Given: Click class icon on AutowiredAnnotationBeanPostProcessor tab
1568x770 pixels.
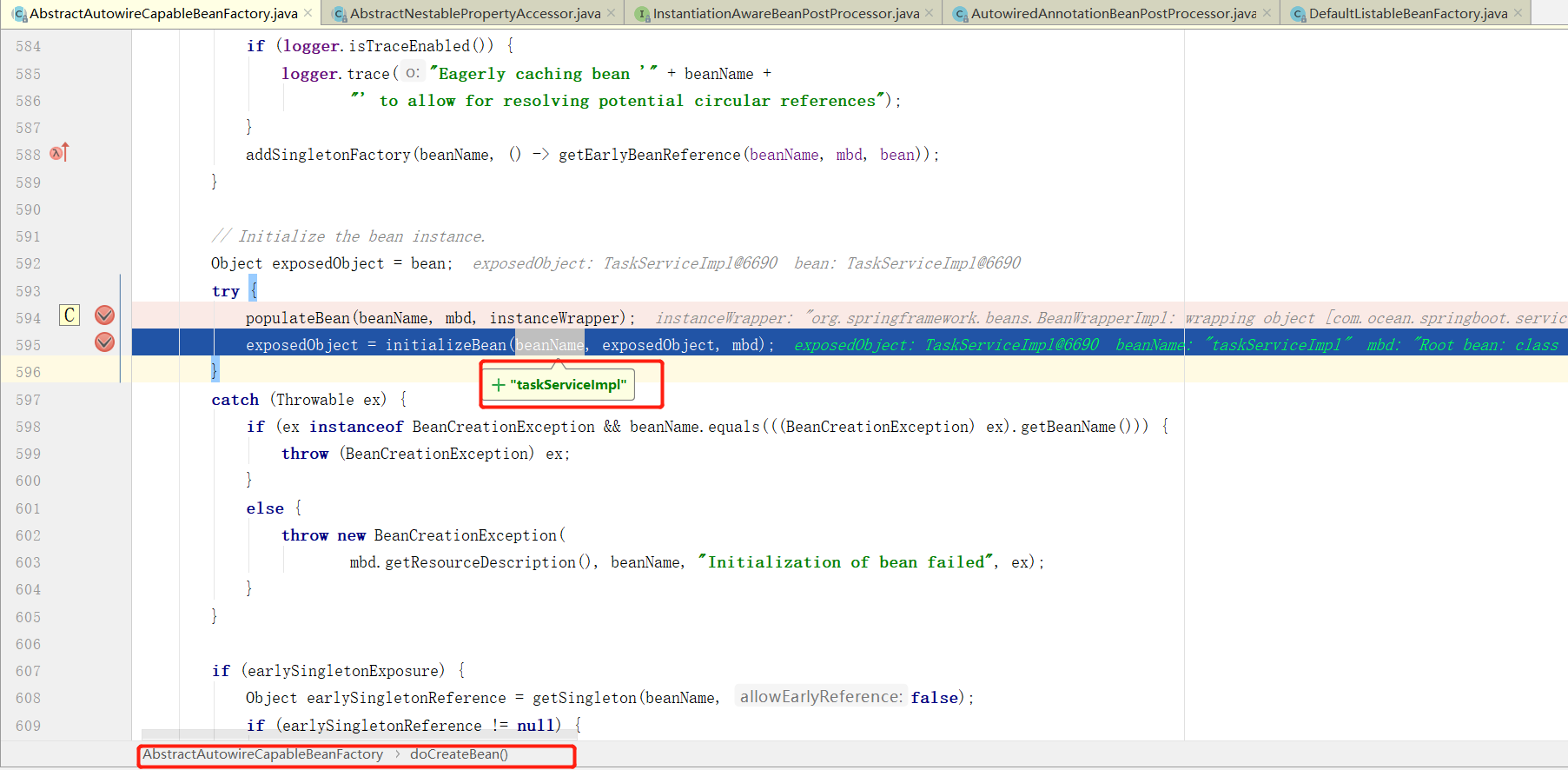Looking at the screenshot, I should tap(961, 14).
